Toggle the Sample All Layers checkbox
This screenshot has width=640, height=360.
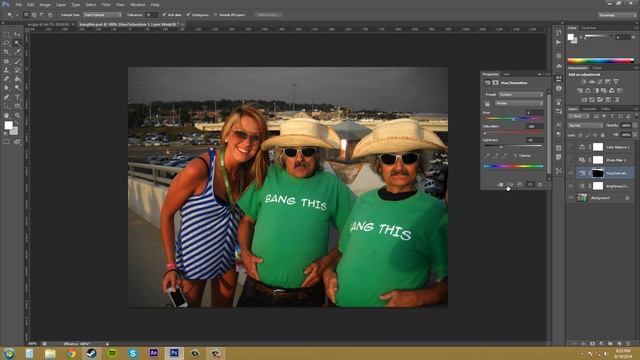pyautogui.click(x=216, y=15)
